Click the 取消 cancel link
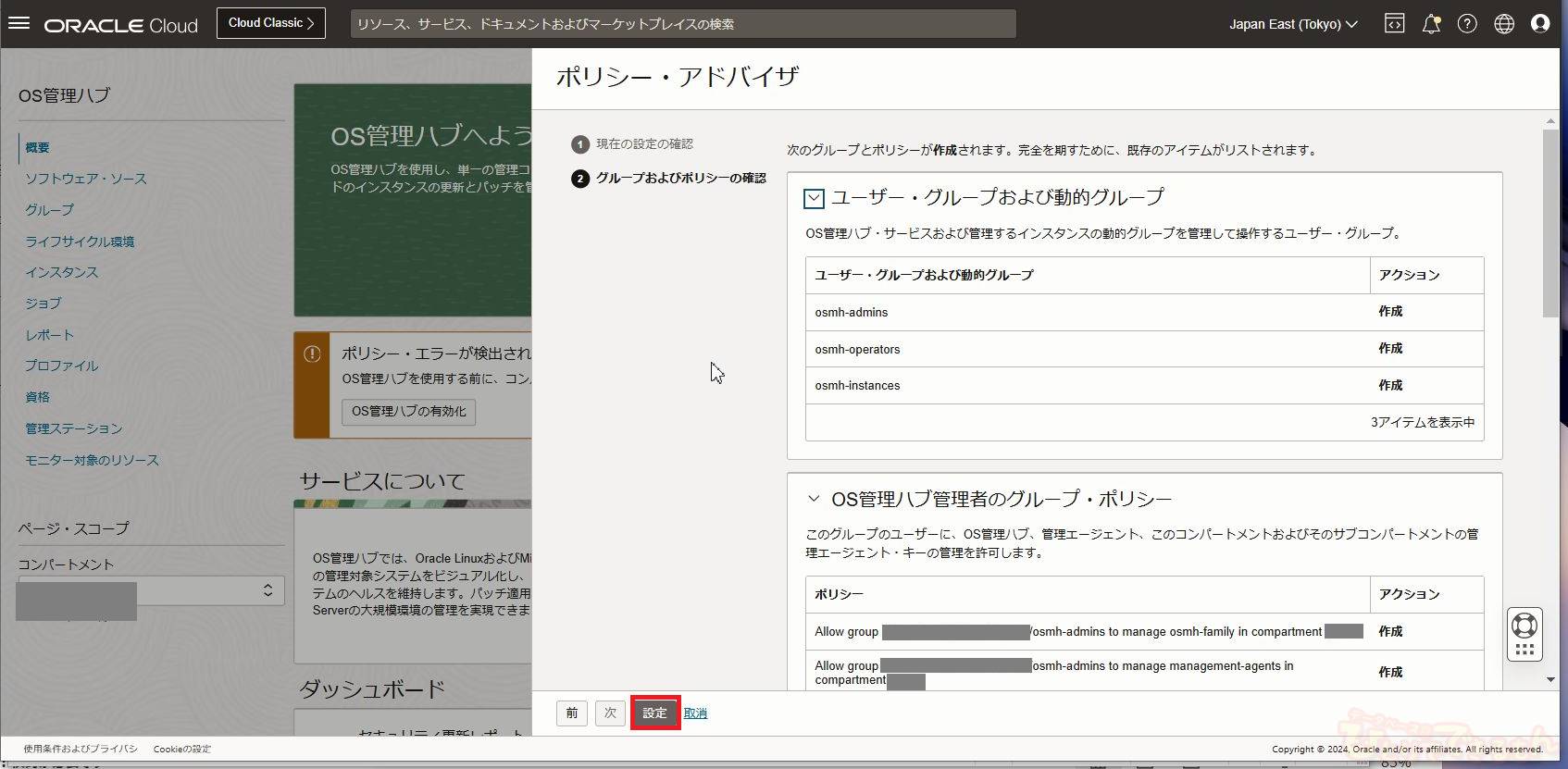Screen dimensions: 1568x769 click(x=695, y=713)
